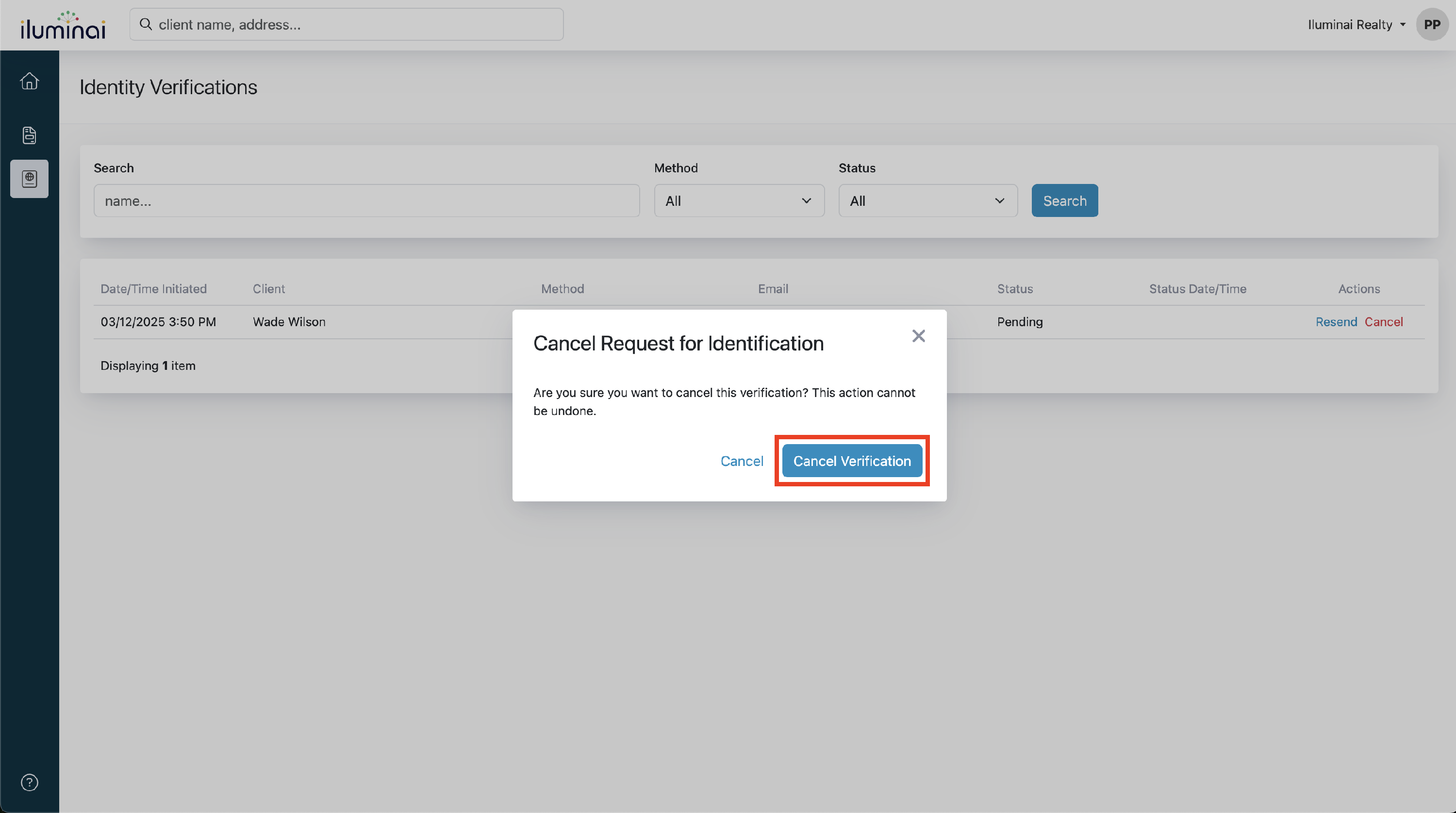
Task: Dismiss dialog via Cancel link
Action: (742, 461)
